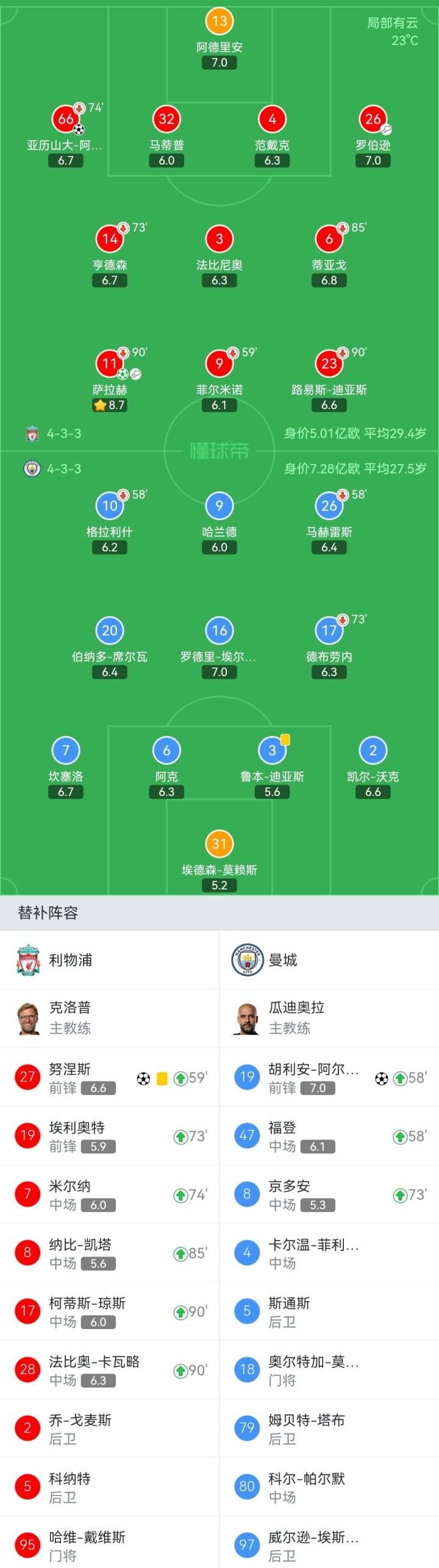Click Salah's 8.7 star rating badge

click(110, 405)
